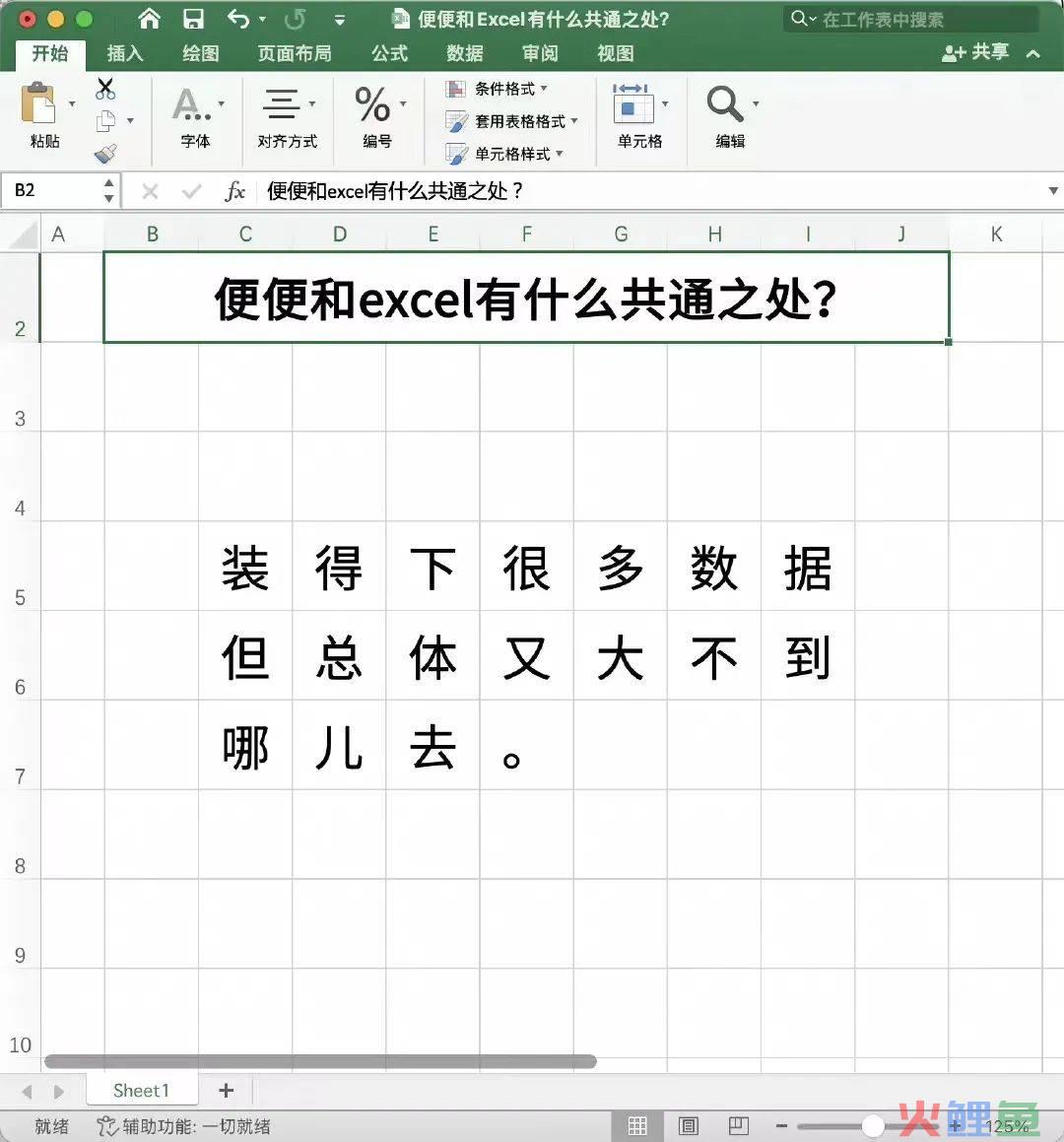Open the 公式 ribbon tab
The image size is (1064, 1142).
389,53
